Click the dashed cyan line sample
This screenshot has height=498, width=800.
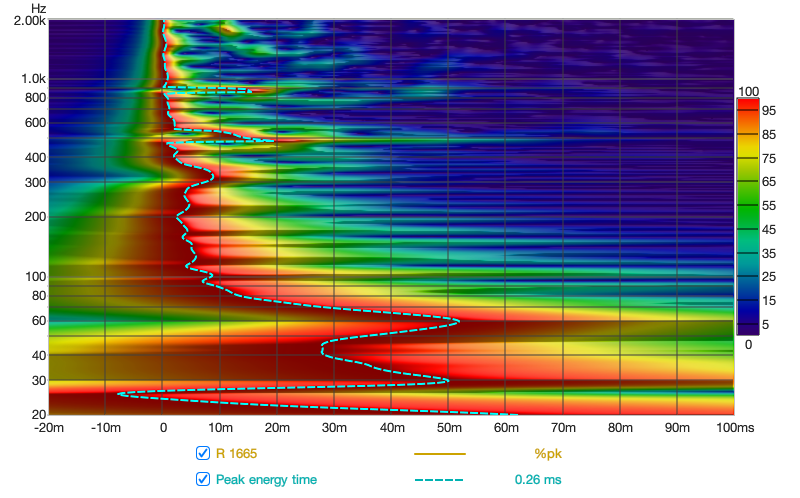pyautogui.click(x=440, y=479)
